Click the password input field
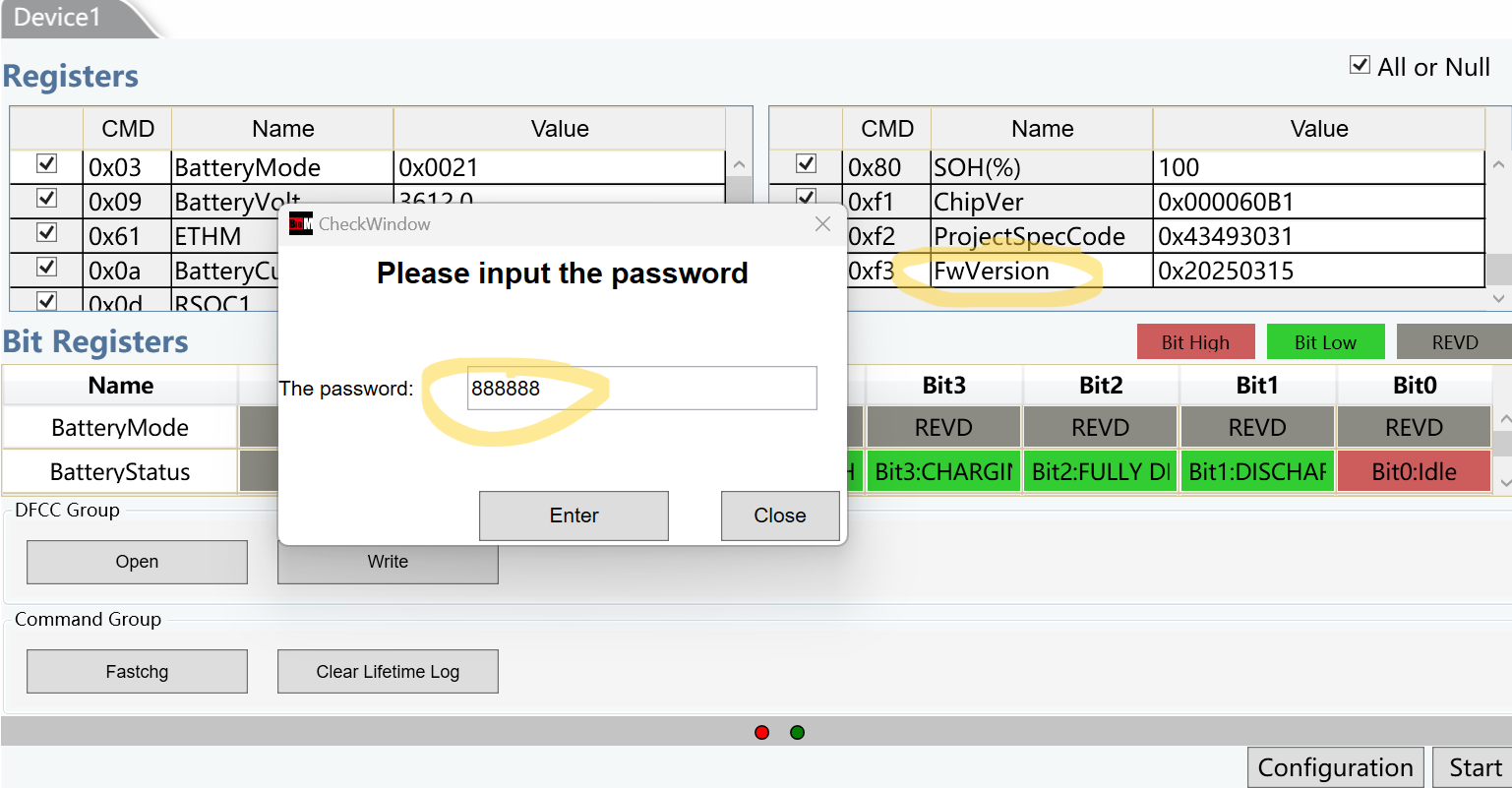Image resolution: width=1512 pixels, height=788 pixels. coord(641,388)
